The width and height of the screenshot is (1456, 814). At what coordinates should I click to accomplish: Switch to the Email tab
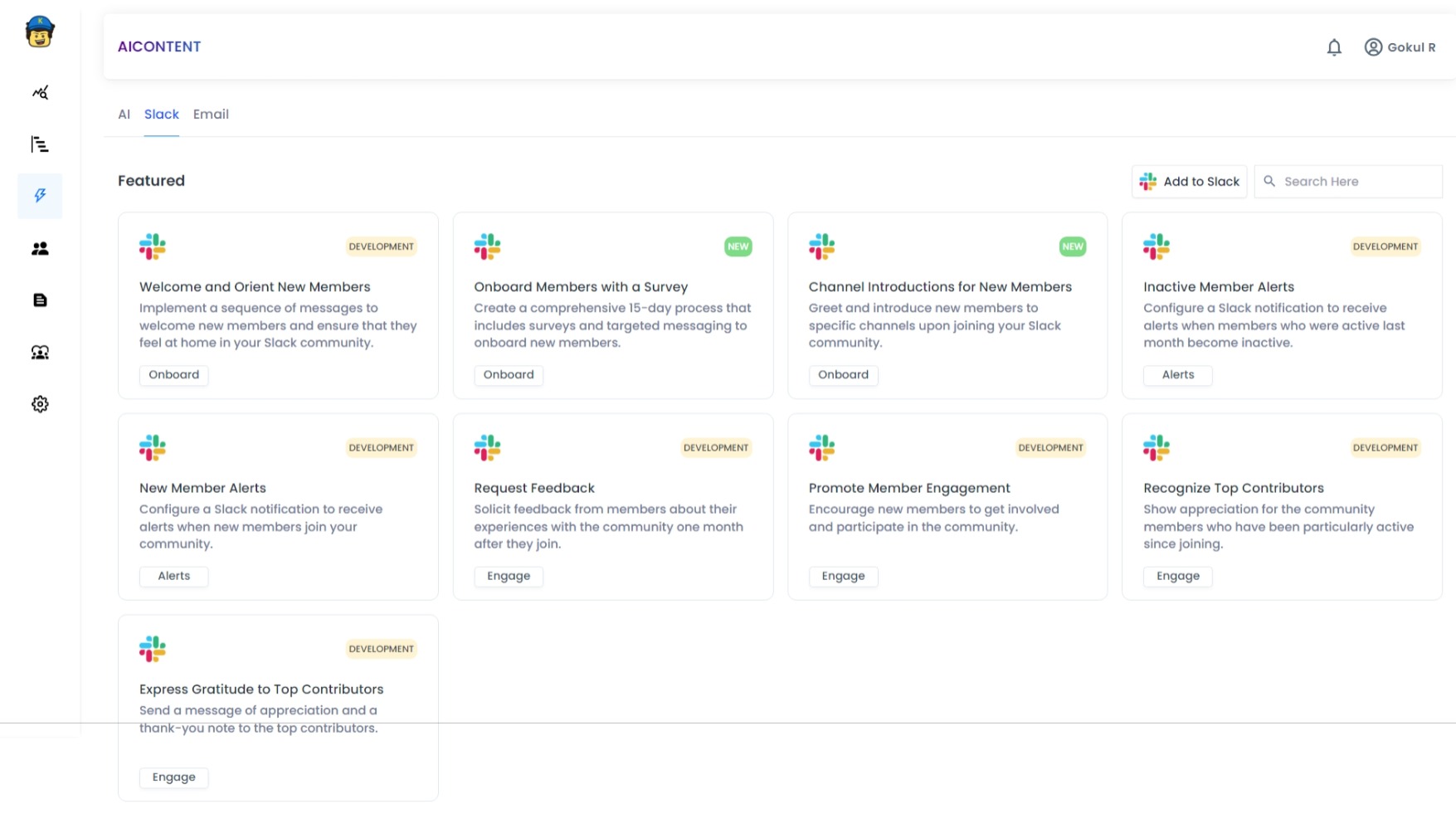click(211, 115)
